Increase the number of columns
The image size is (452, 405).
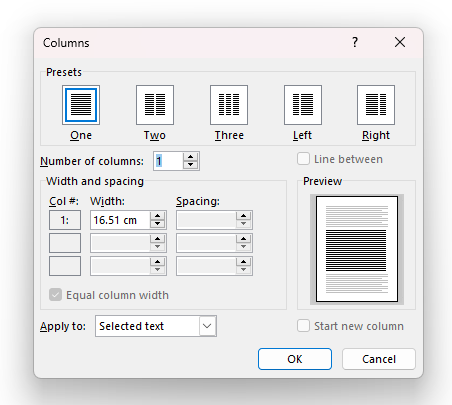190,157
